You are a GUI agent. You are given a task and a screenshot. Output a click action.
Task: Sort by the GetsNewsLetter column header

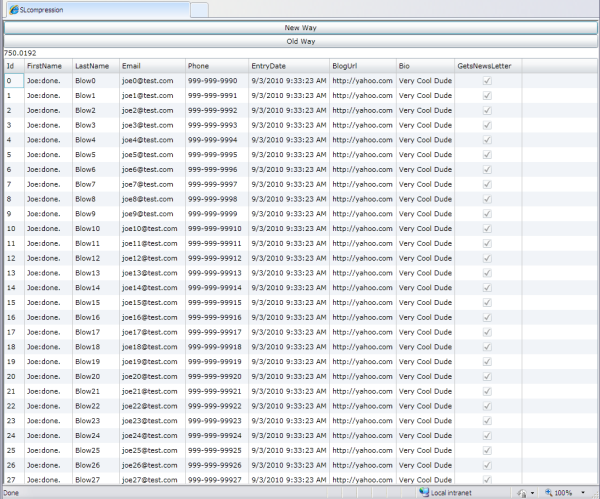(x=488, y=66)
